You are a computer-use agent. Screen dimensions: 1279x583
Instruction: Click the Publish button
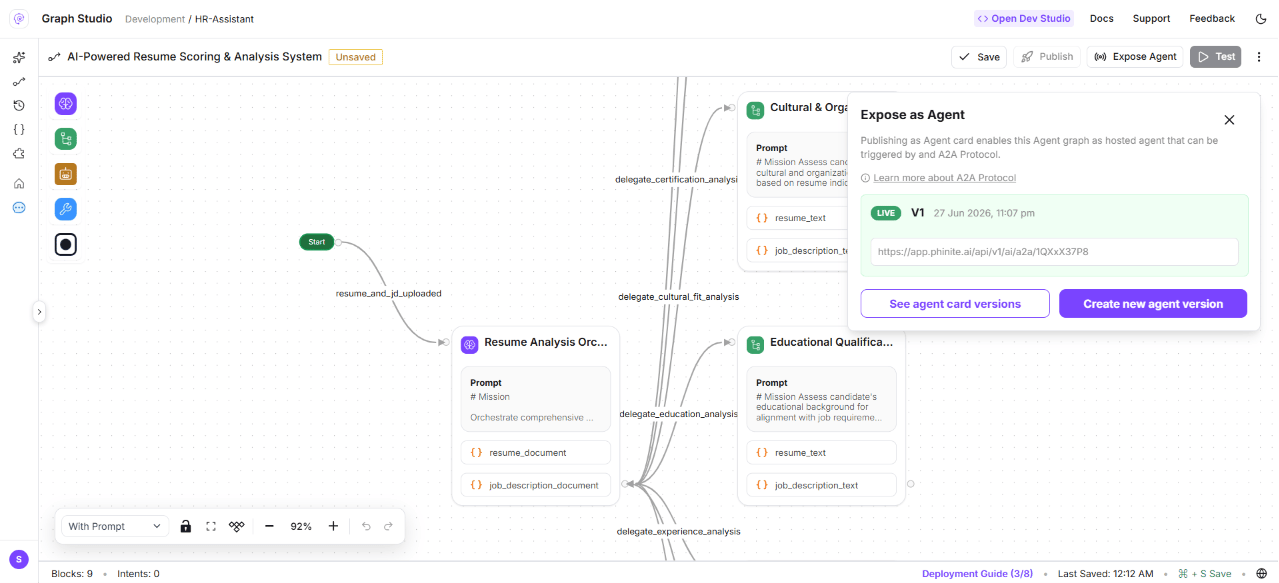coord(1047,57)
